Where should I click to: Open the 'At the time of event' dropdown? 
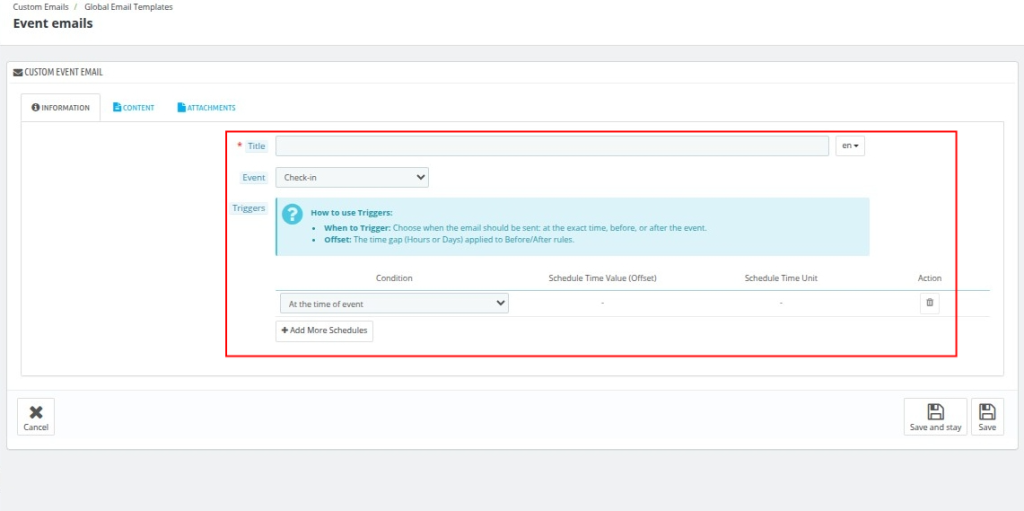pos(394,303)
